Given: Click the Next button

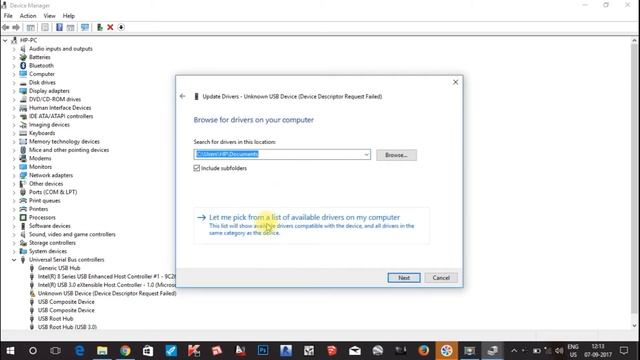Looking at the screenshot, I should point(404,278).
